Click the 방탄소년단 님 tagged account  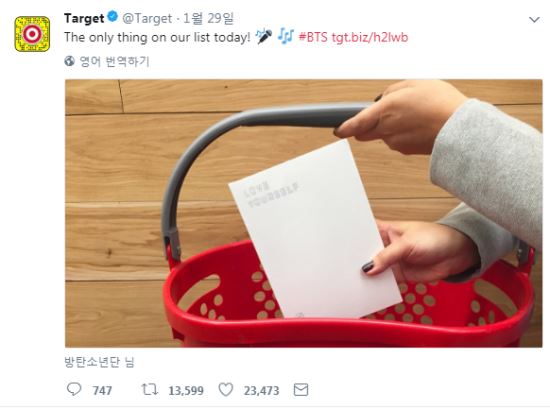[99, 362]
